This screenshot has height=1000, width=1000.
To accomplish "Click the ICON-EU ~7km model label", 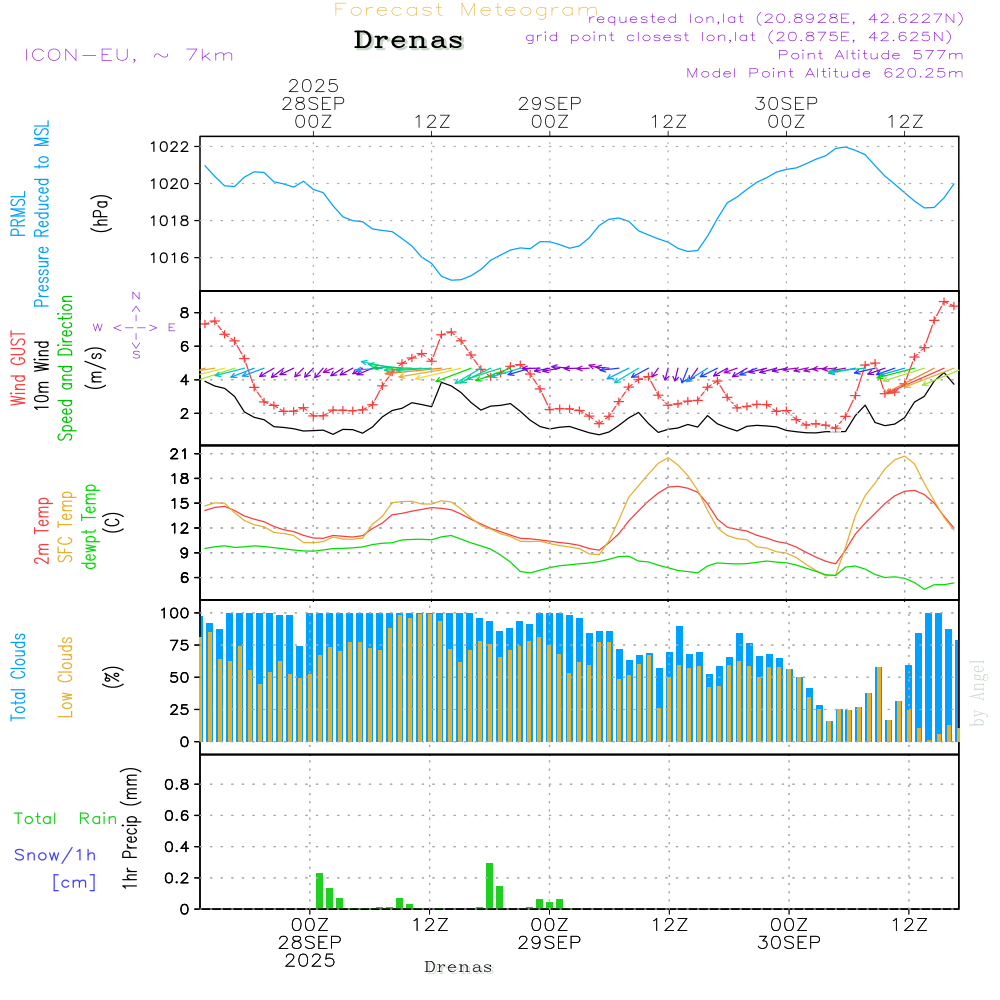I will 128,55.
